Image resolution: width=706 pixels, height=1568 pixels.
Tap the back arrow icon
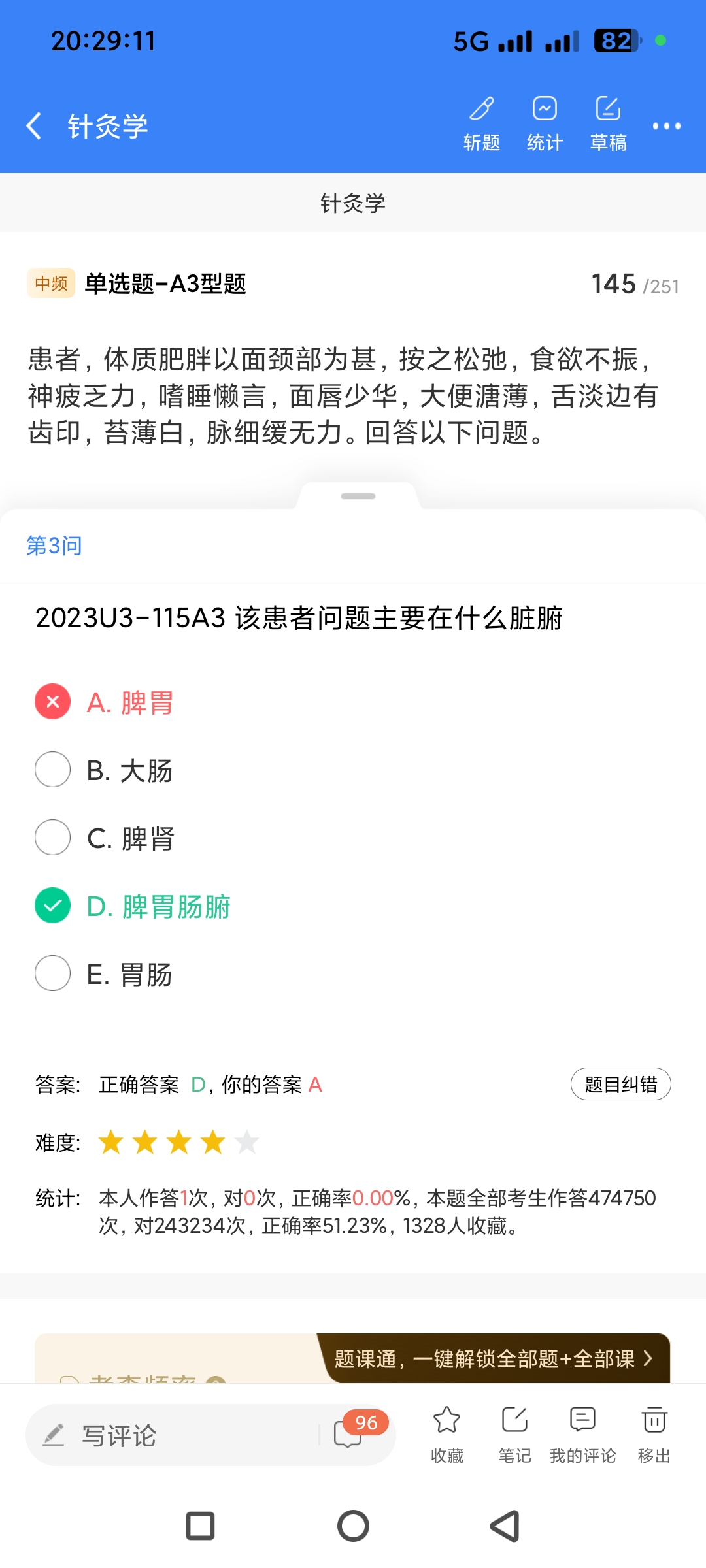point(34,125)
